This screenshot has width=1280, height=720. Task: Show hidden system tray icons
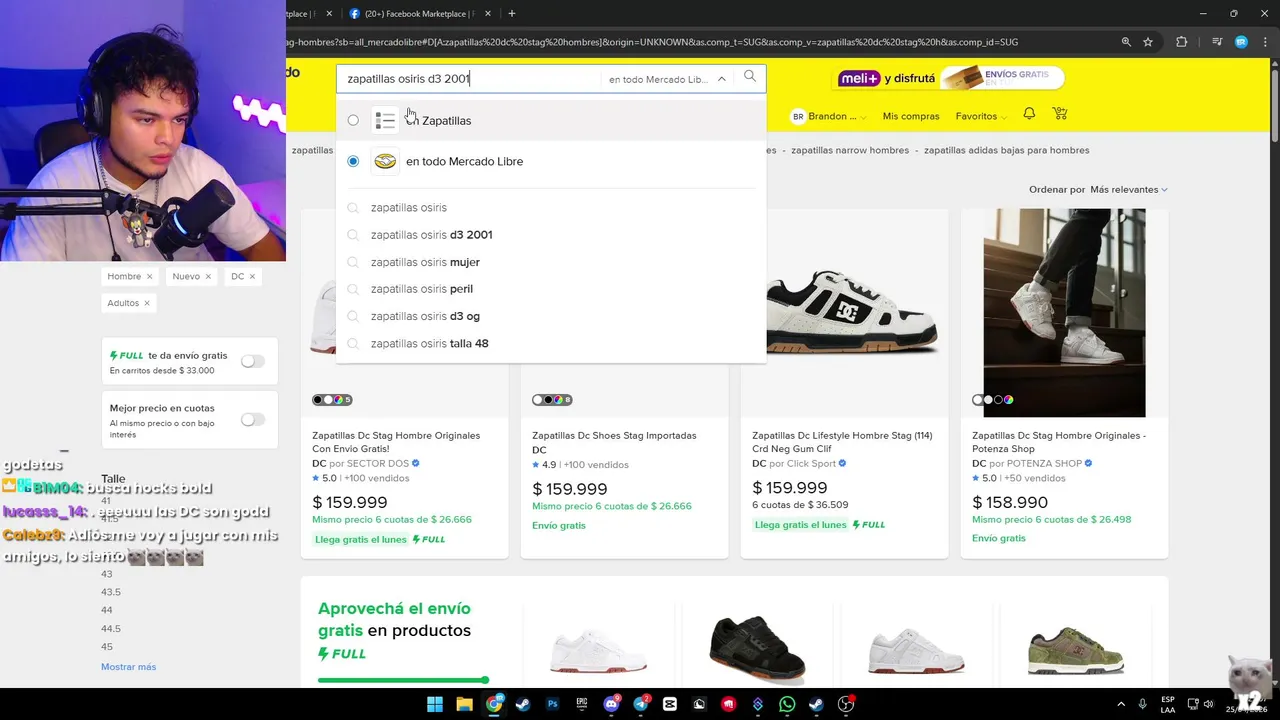[x=1121, y=704]
